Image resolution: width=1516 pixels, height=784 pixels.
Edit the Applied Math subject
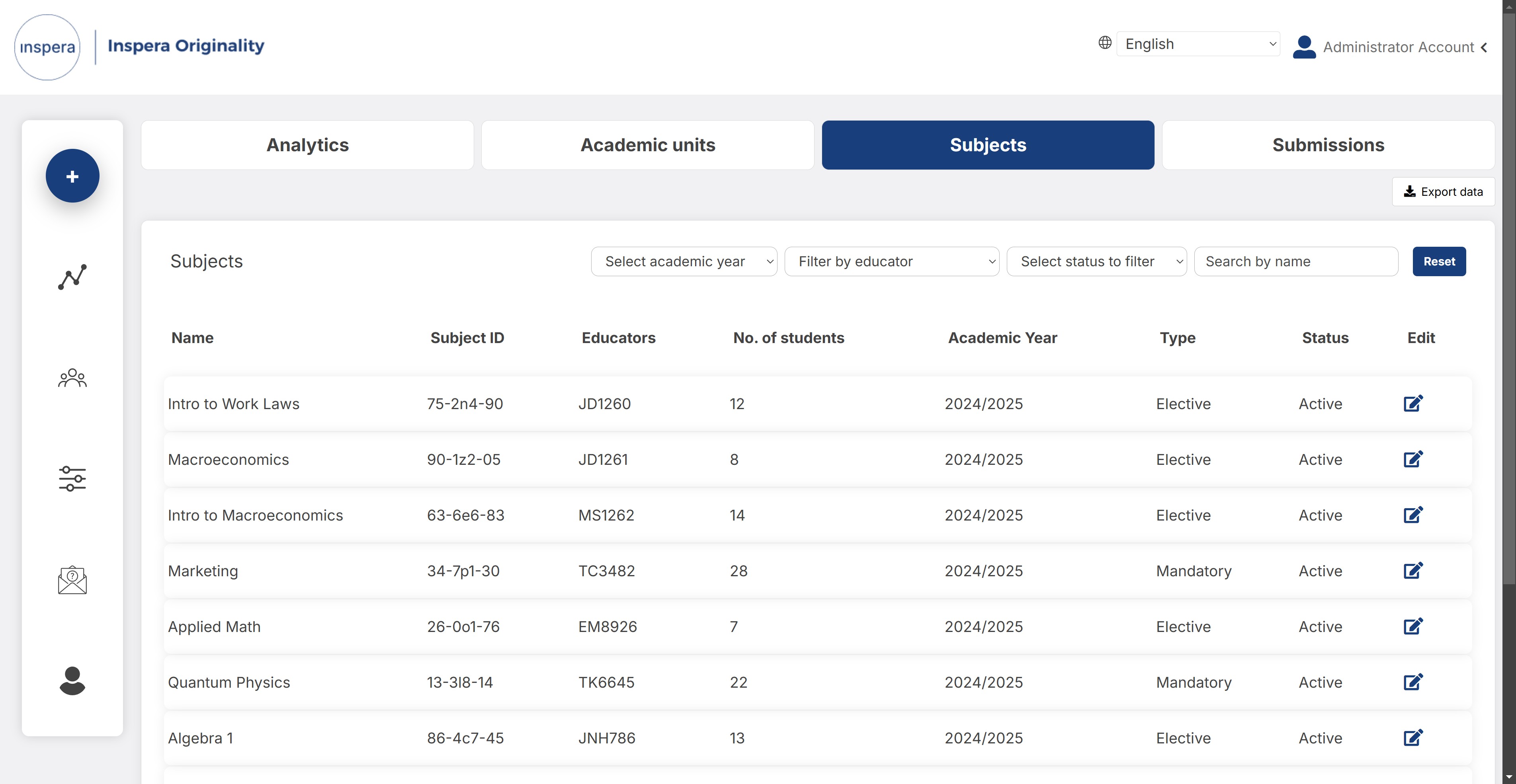pos(1413,626)
